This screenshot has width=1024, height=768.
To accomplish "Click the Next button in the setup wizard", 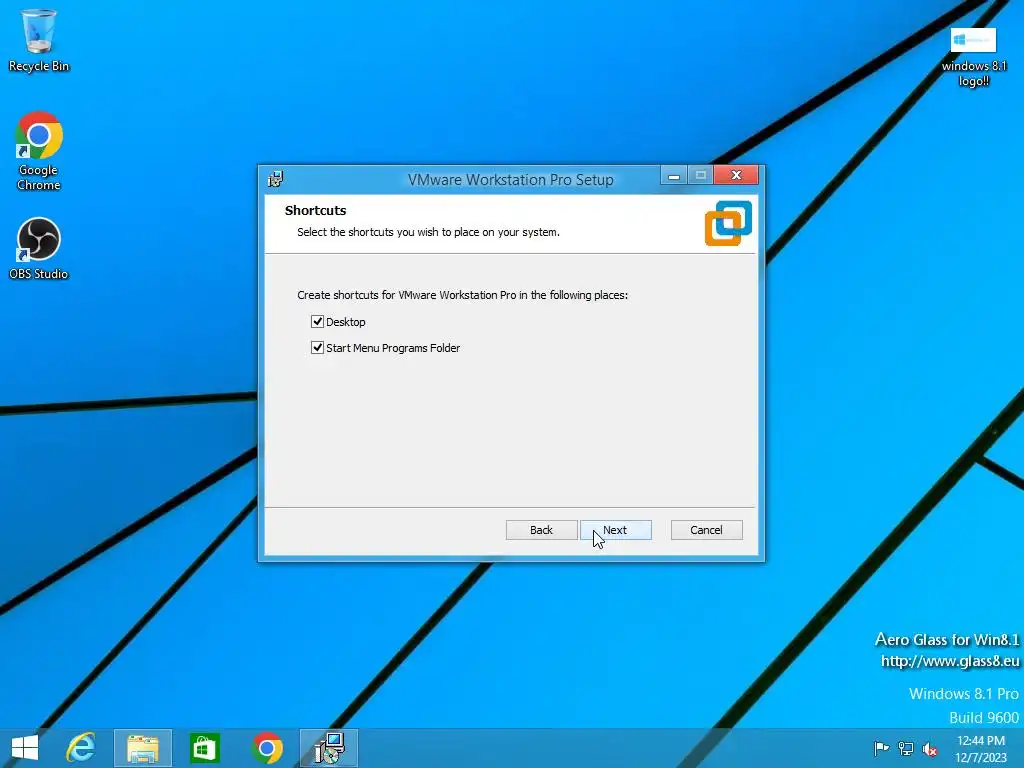I will point(615,530).
